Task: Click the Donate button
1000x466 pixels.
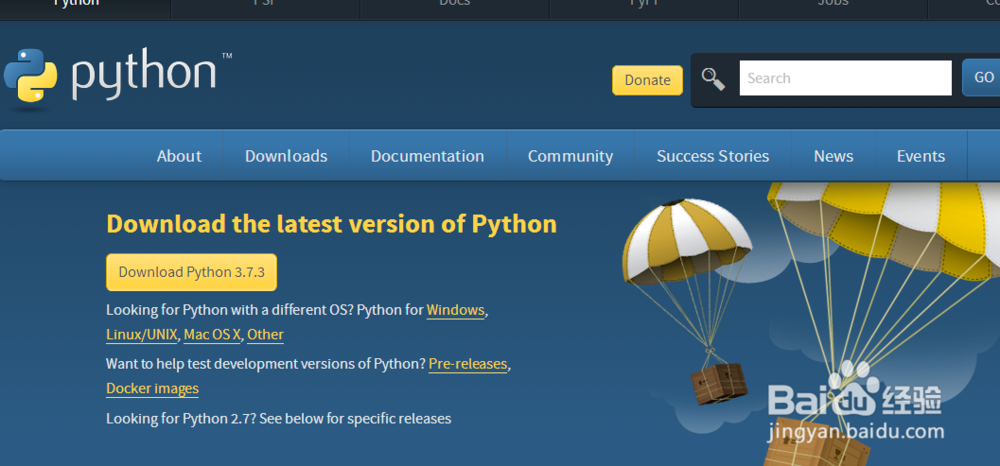Action: point(647,80)
